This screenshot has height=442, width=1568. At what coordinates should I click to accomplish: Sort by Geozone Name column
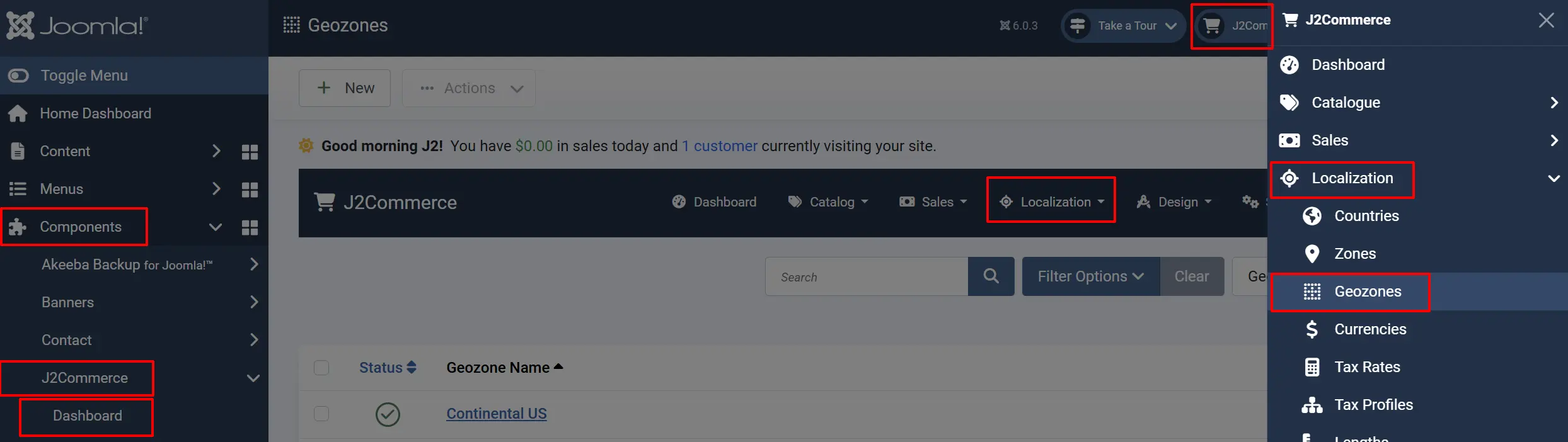point(504,368)
